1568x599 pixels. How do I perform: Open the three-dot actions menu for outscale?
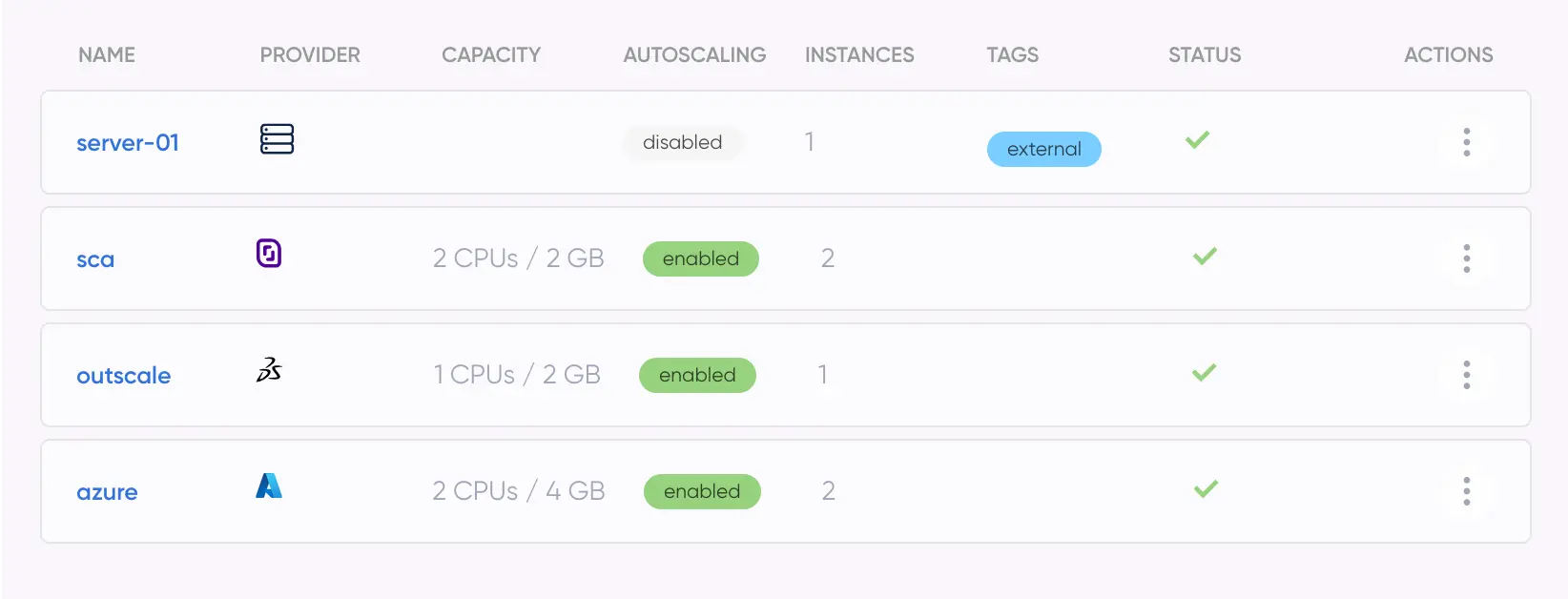(1466, 375)
